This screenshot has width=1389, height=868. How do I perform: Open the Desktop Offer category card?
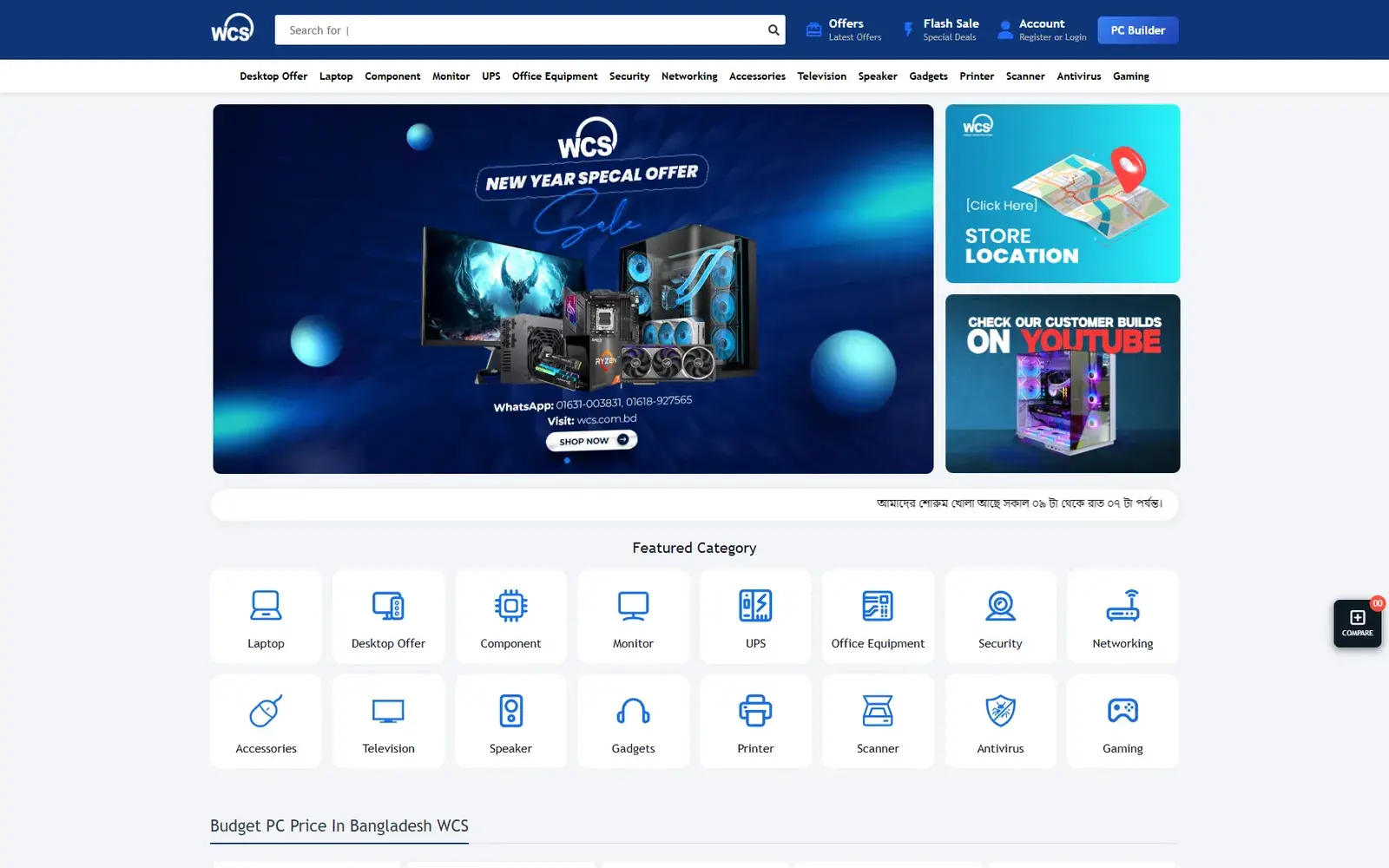(388, 617)
